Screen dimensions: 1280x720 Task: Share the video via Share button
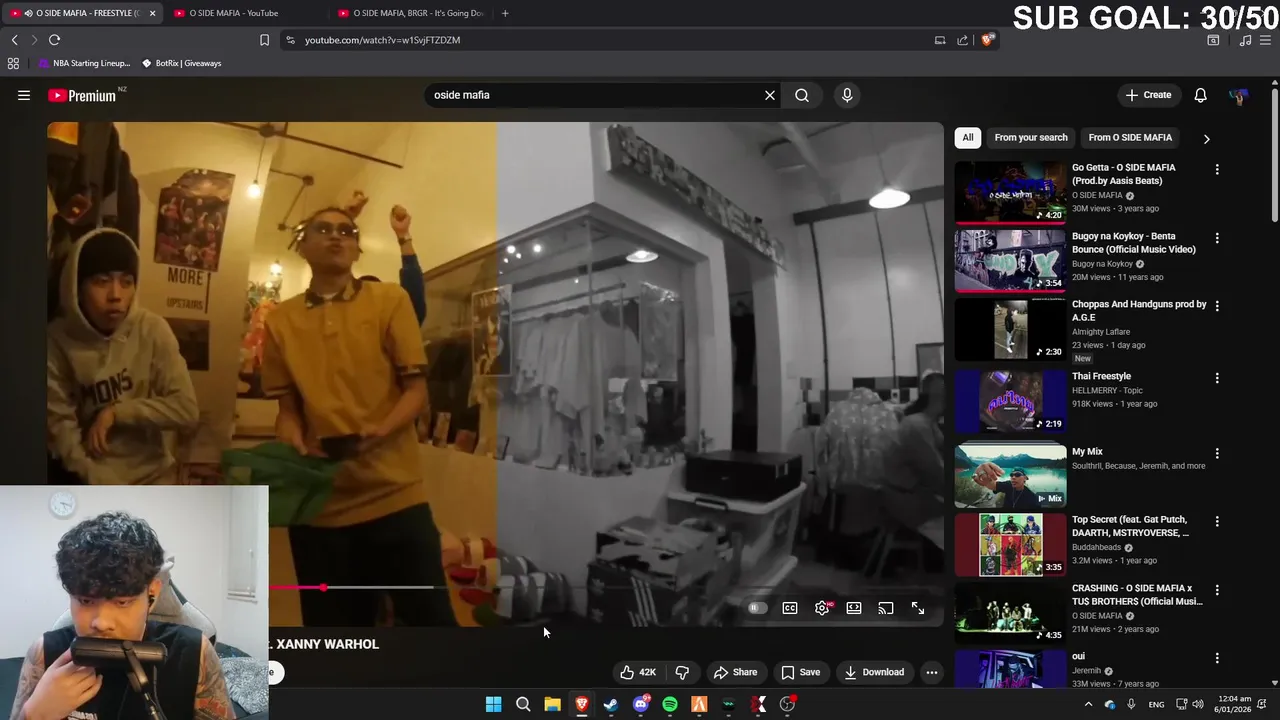point(735,672)
